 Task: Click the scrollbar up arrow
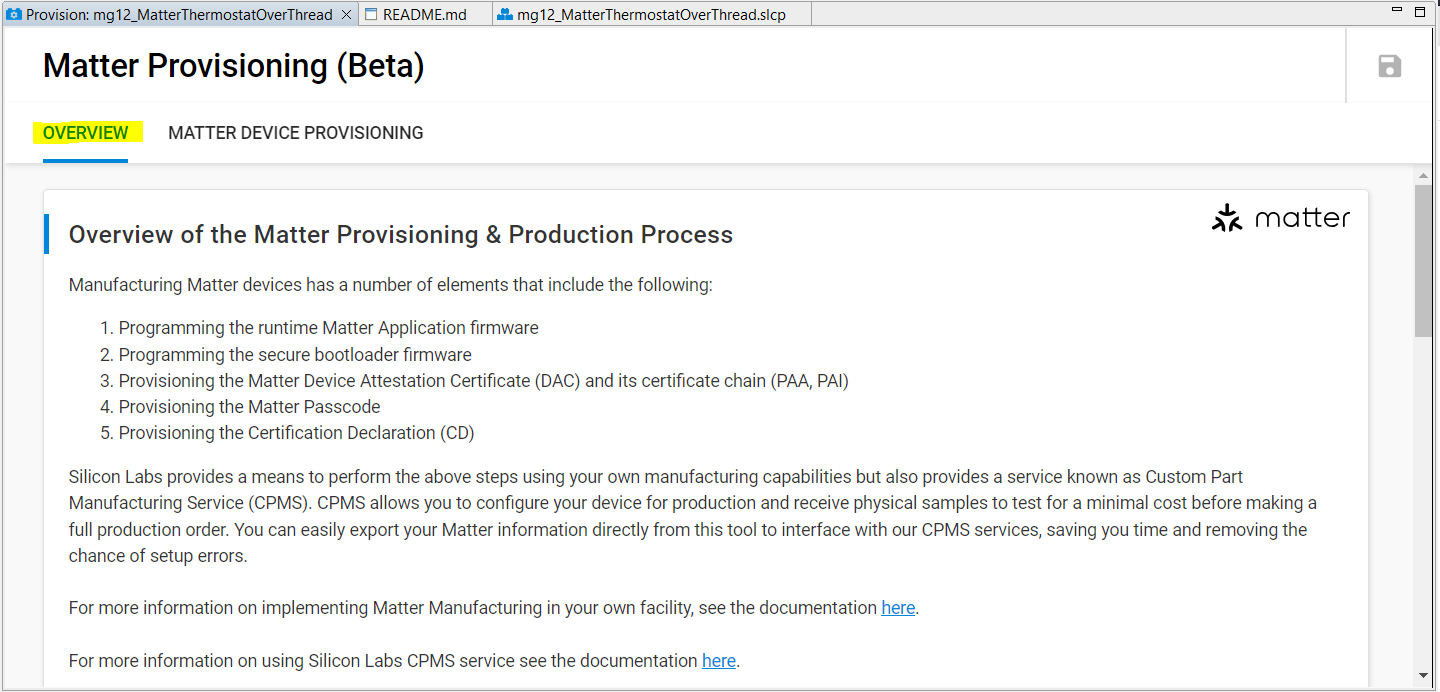1422,176
